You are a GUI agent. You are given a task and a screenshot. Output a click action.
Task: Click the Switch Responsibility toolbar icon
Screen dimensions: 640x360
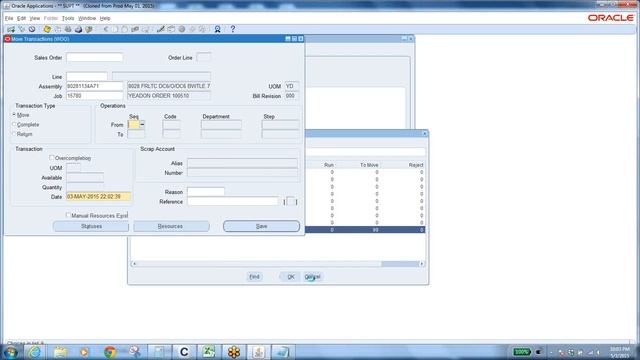tap(68, 29)
